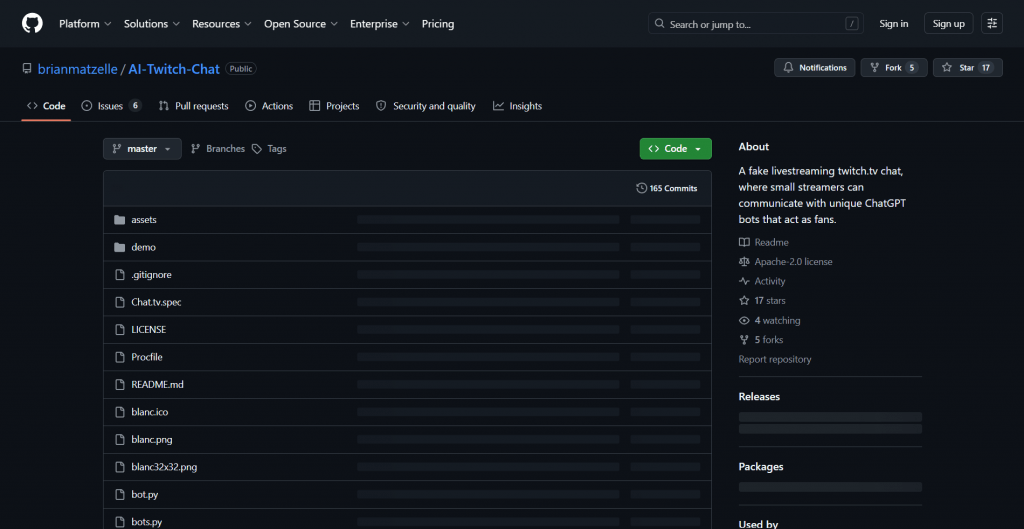View the Tags list

(x=269, y=149)
